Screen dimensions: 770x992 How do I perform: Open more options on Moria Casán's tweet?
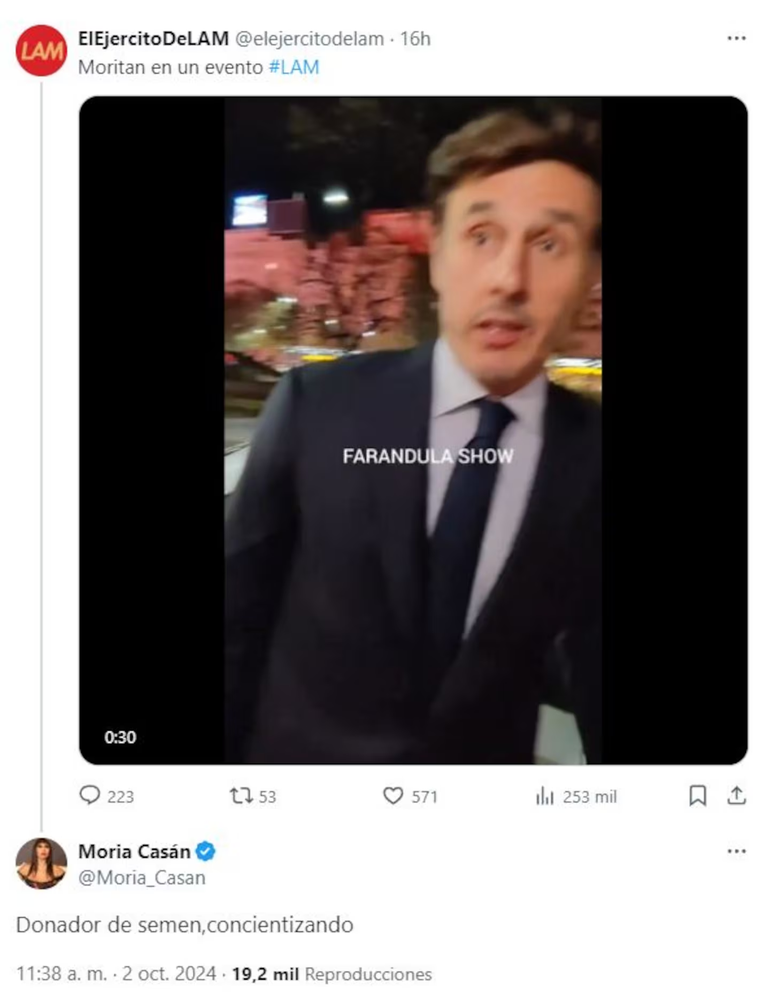[x=736, y=851]
